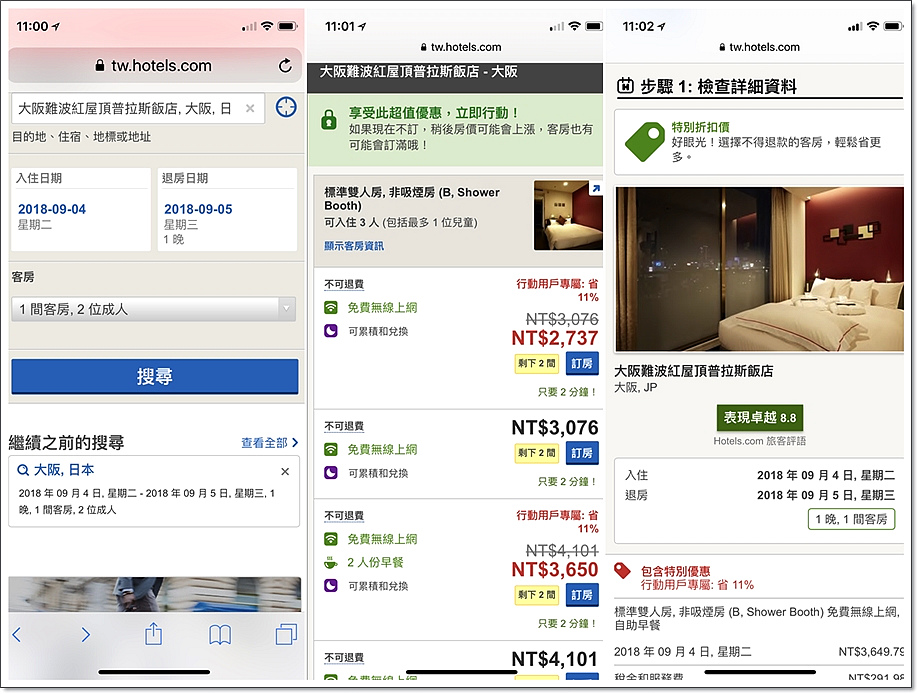
Task: Tap the battery icon at 11:00
Action: 287,26
